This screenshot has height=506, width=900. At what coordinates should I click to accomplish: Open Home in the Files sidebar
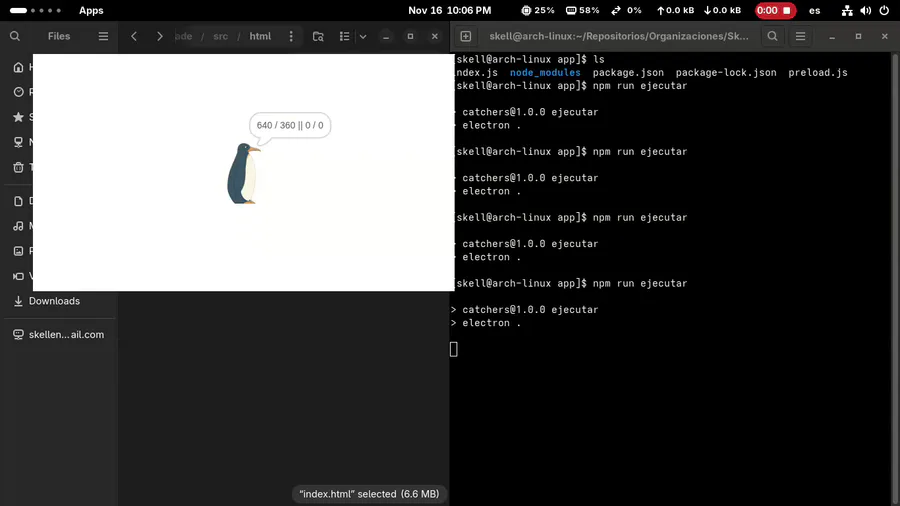tap(18, 67)
